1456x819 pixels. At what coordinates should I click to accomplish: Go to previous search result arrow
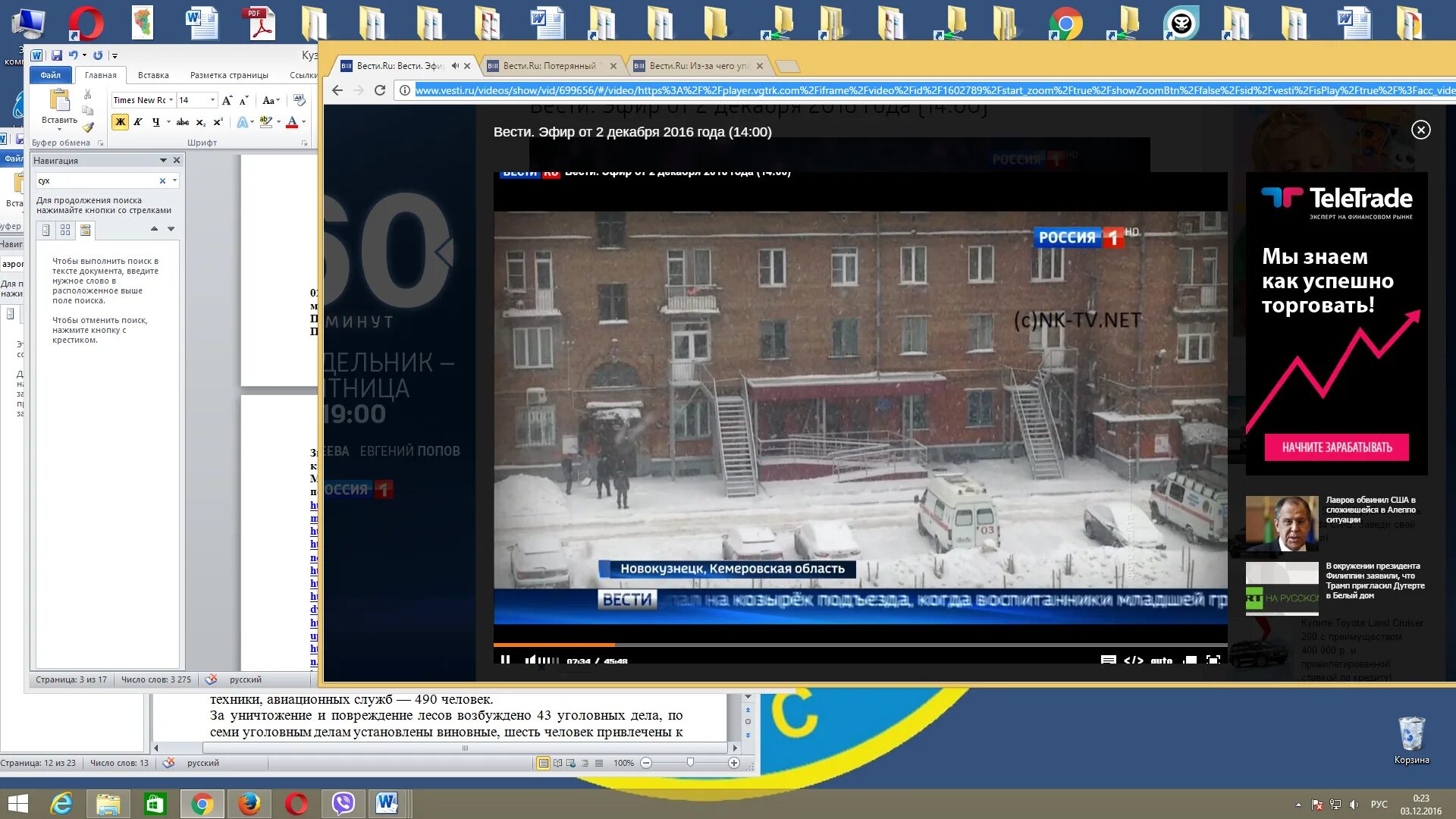154,228
